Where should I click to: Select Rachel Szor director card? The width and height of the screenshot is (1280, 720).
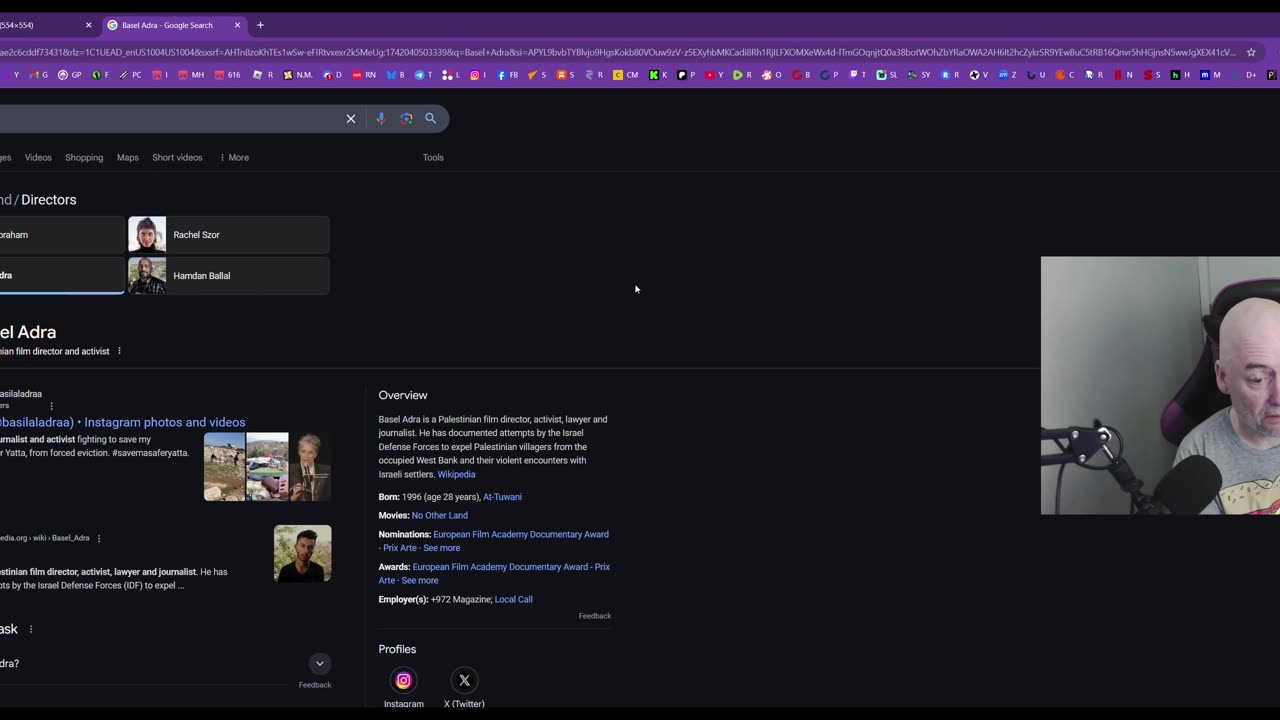tap(229, 235)
